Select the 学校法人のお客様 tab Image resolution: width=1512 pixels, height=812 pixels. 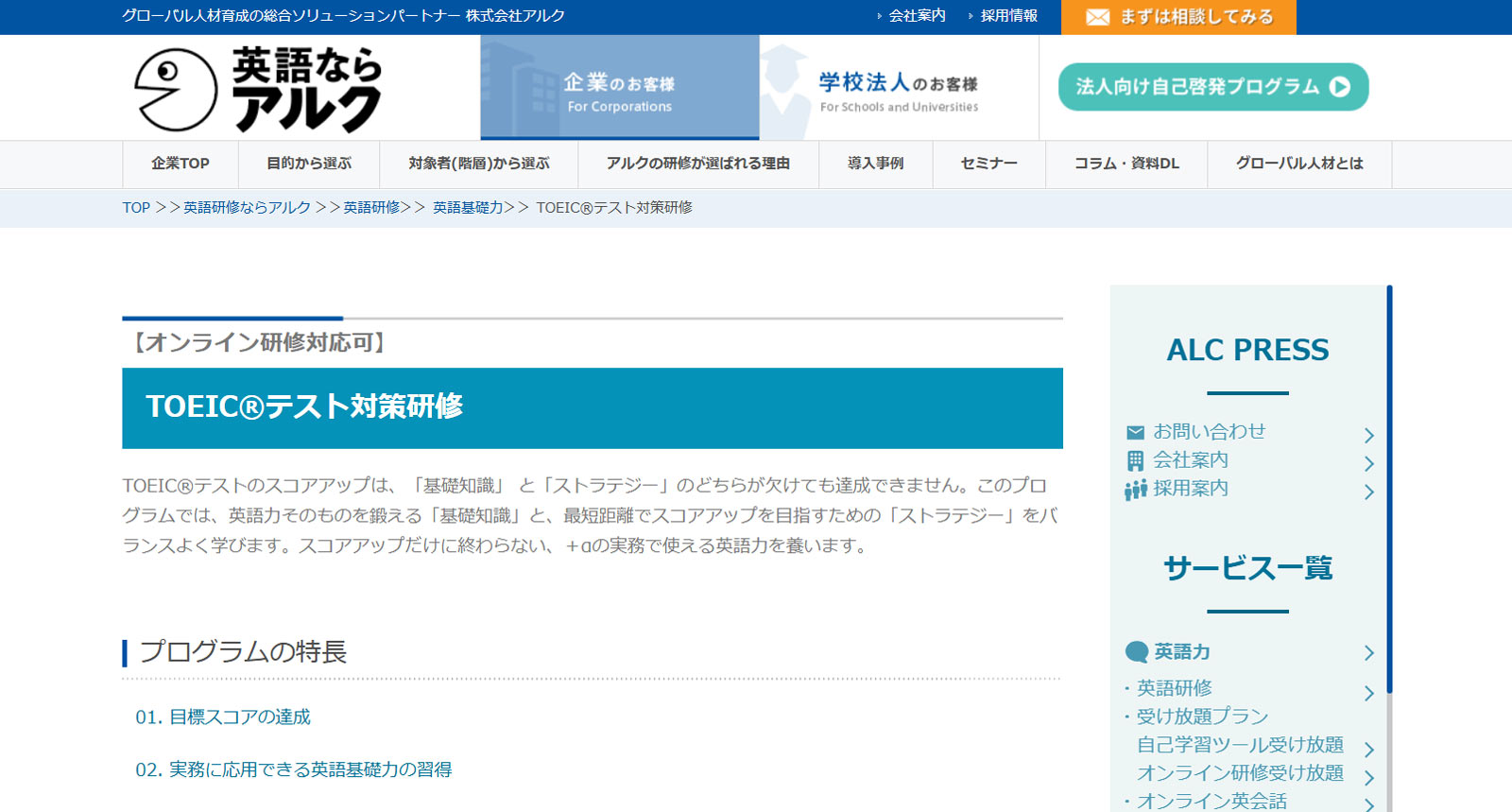[899, 88]
